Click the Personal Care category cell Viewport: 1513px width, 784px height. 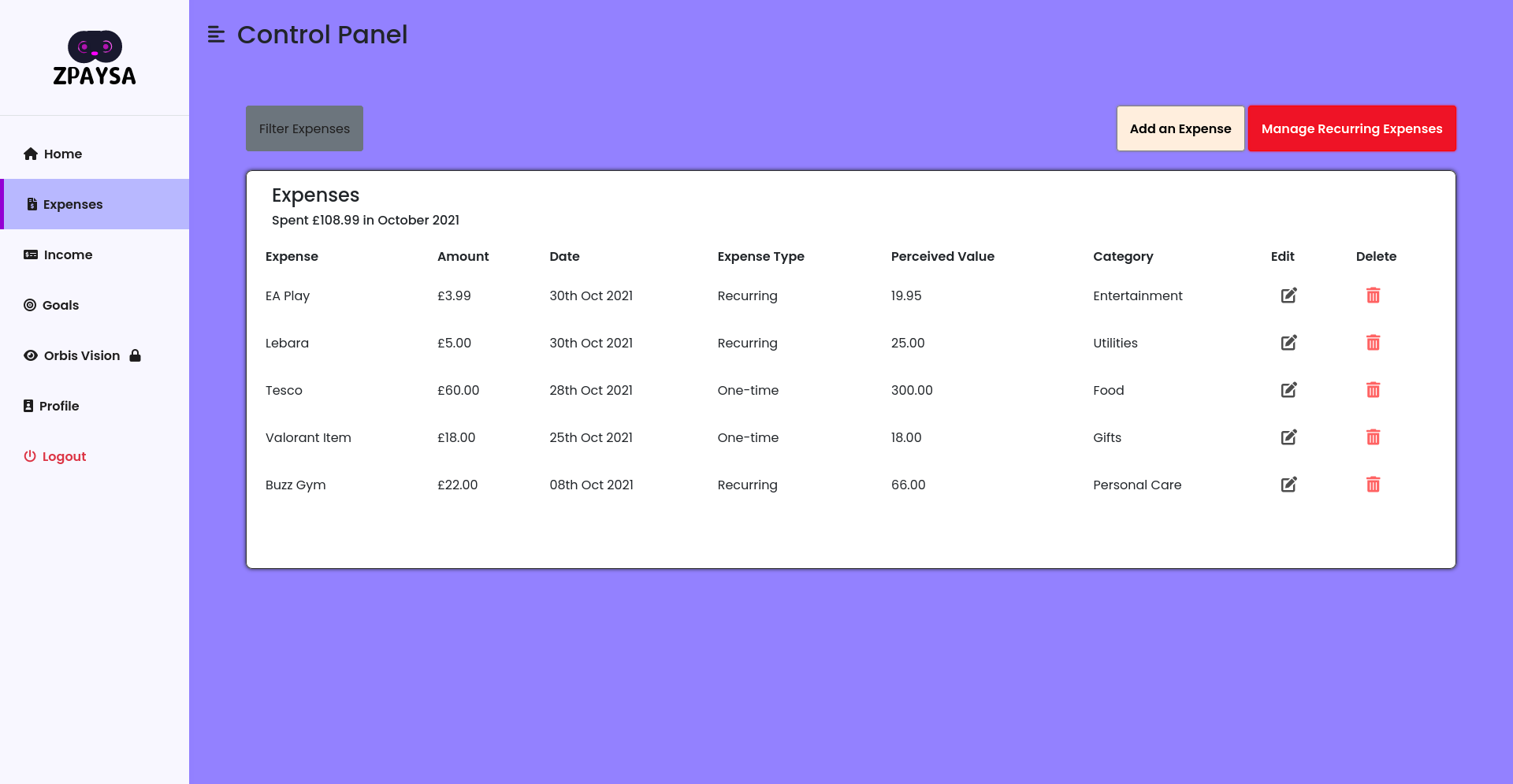coord(1137,485)
